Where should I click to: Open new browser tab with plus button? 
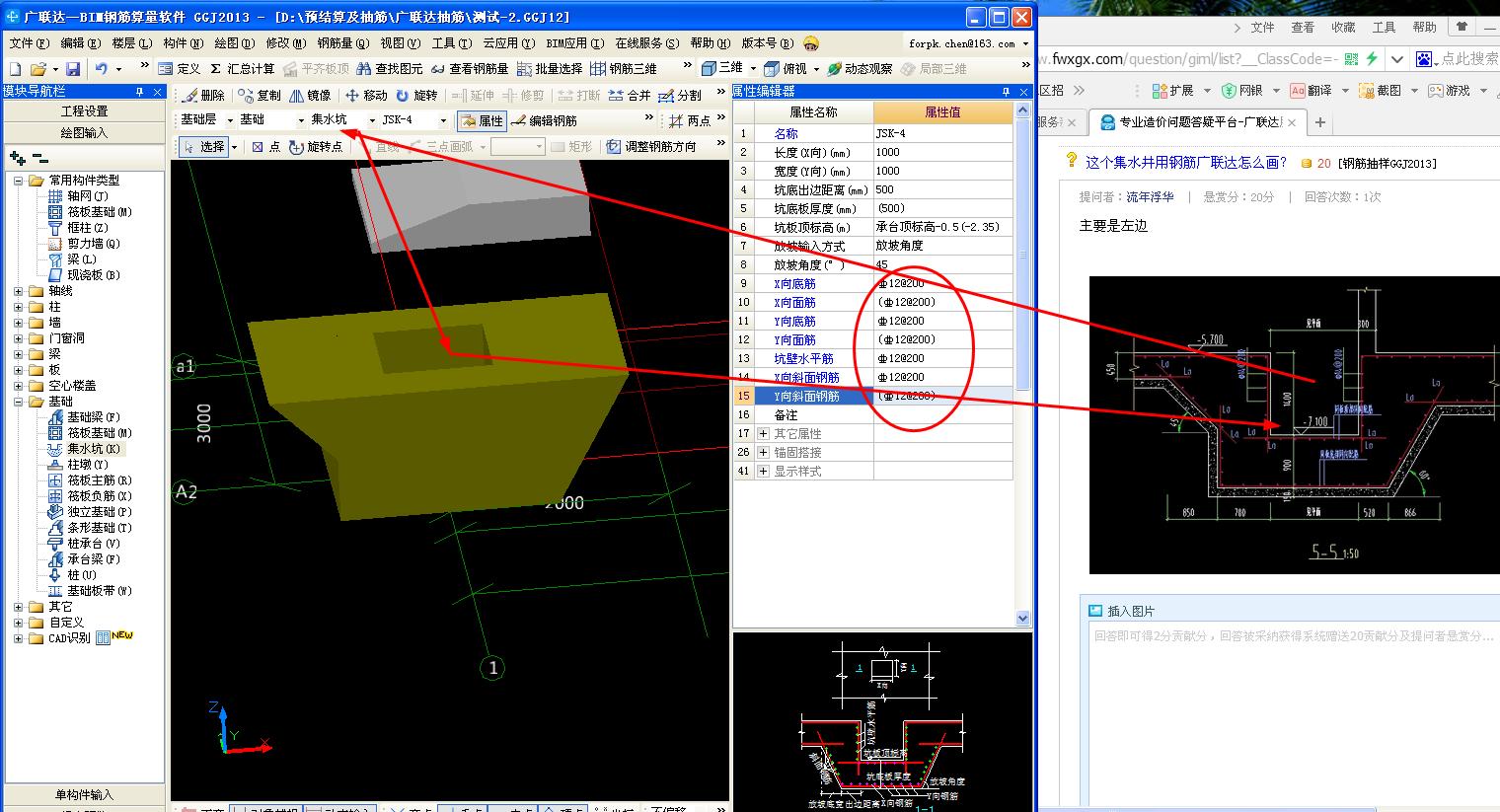pos(1320,122)
